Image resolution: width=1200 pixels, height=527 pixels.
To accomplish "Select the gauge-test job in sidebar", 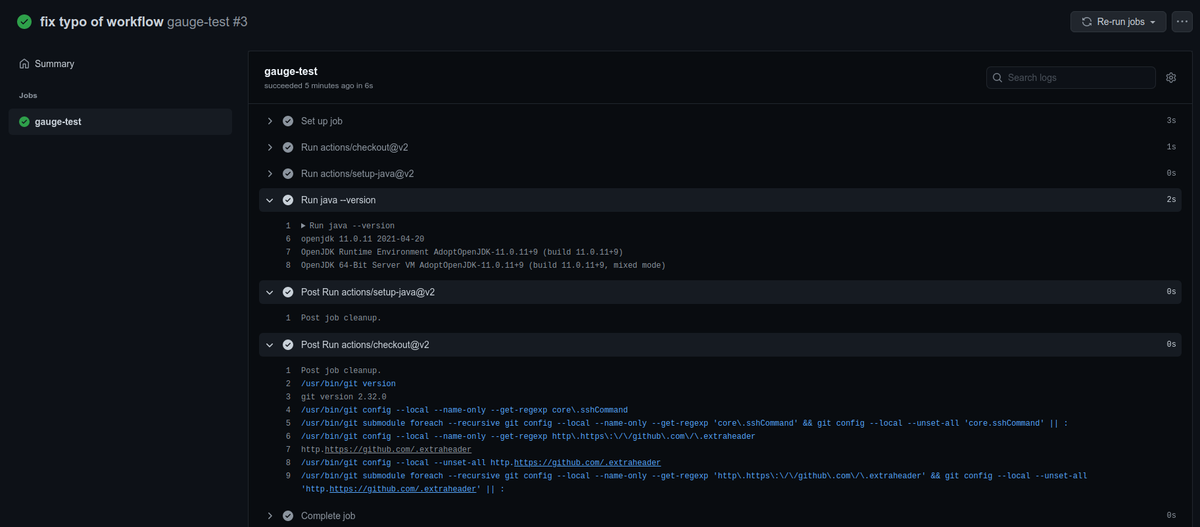I will click(120, 122).
